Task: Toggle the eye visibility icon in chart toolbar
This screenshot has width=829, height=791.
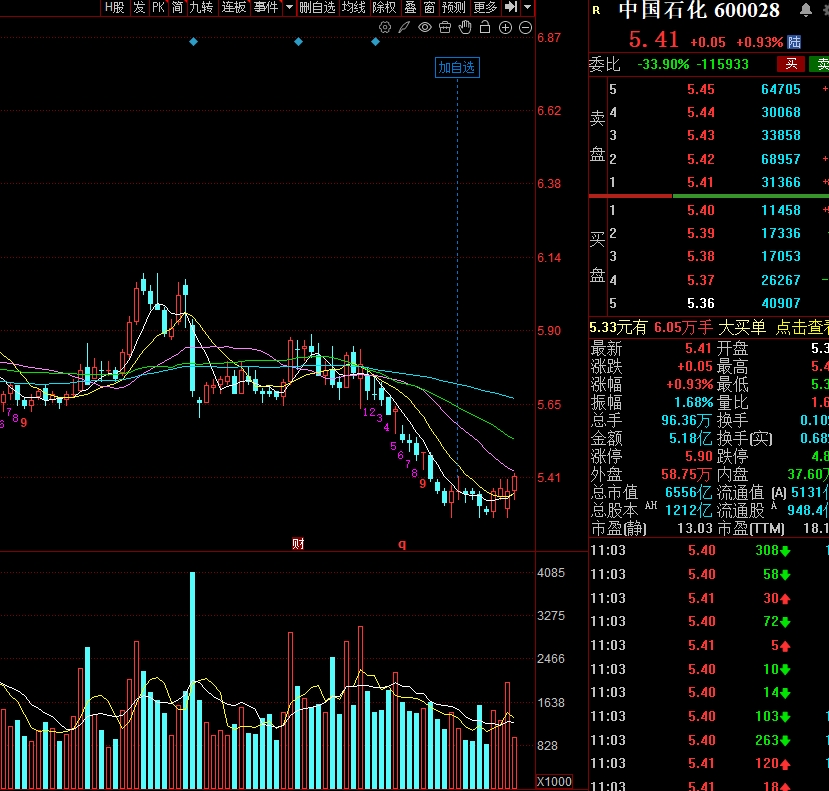Action: [x=425, y=27]
